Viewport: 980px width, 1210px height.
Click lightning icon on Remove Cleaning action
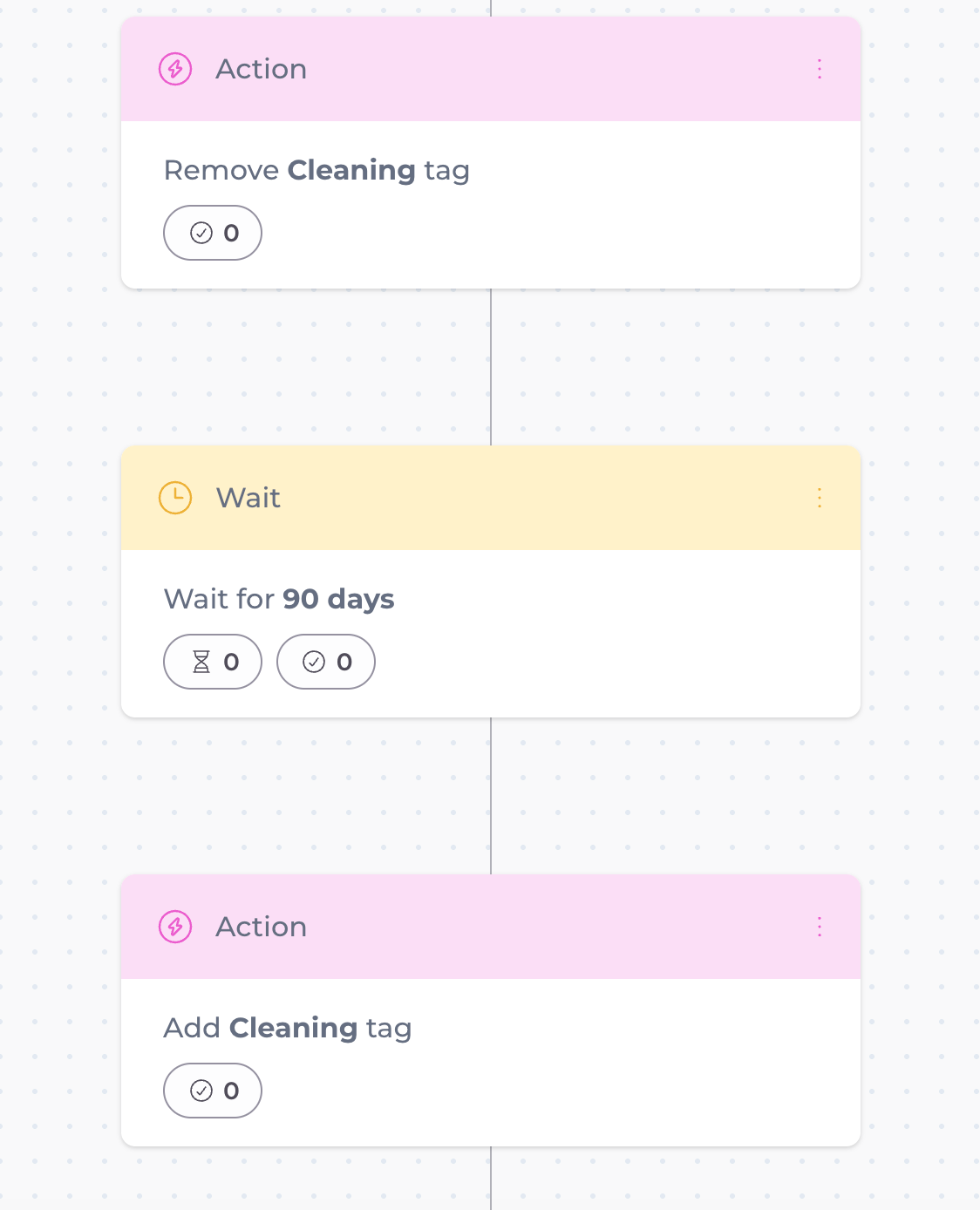click(x=175, y=69)
